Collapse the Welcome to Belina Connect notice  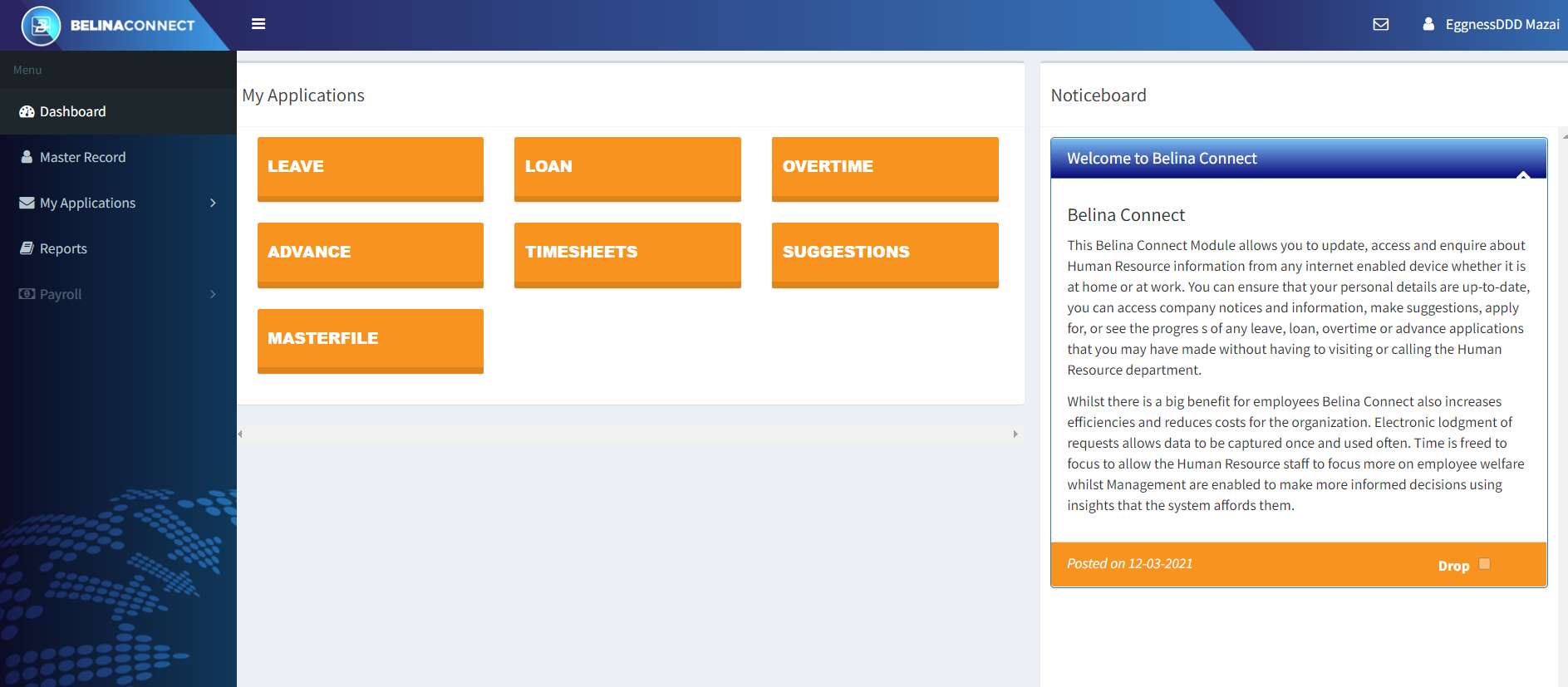[1523, 174]
